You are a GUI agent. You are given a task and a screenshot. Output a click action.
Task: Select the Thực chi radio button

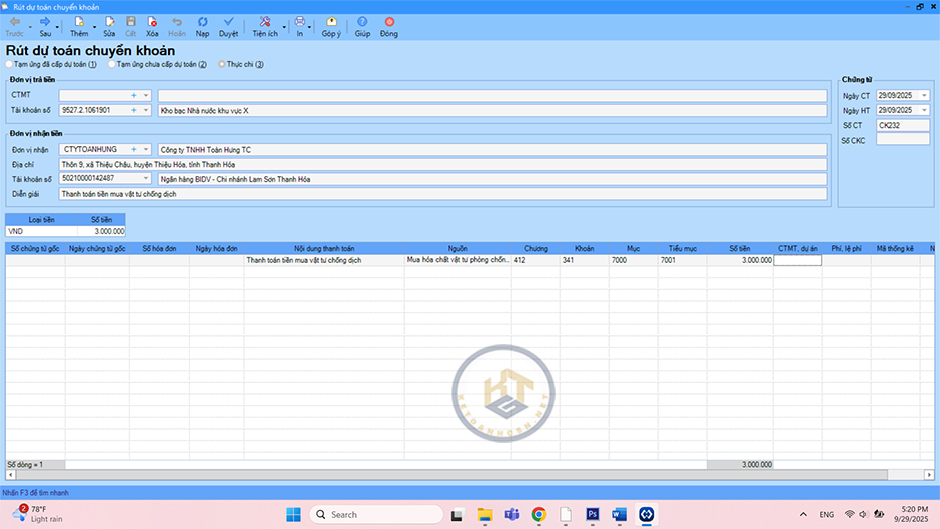point(222,64)
